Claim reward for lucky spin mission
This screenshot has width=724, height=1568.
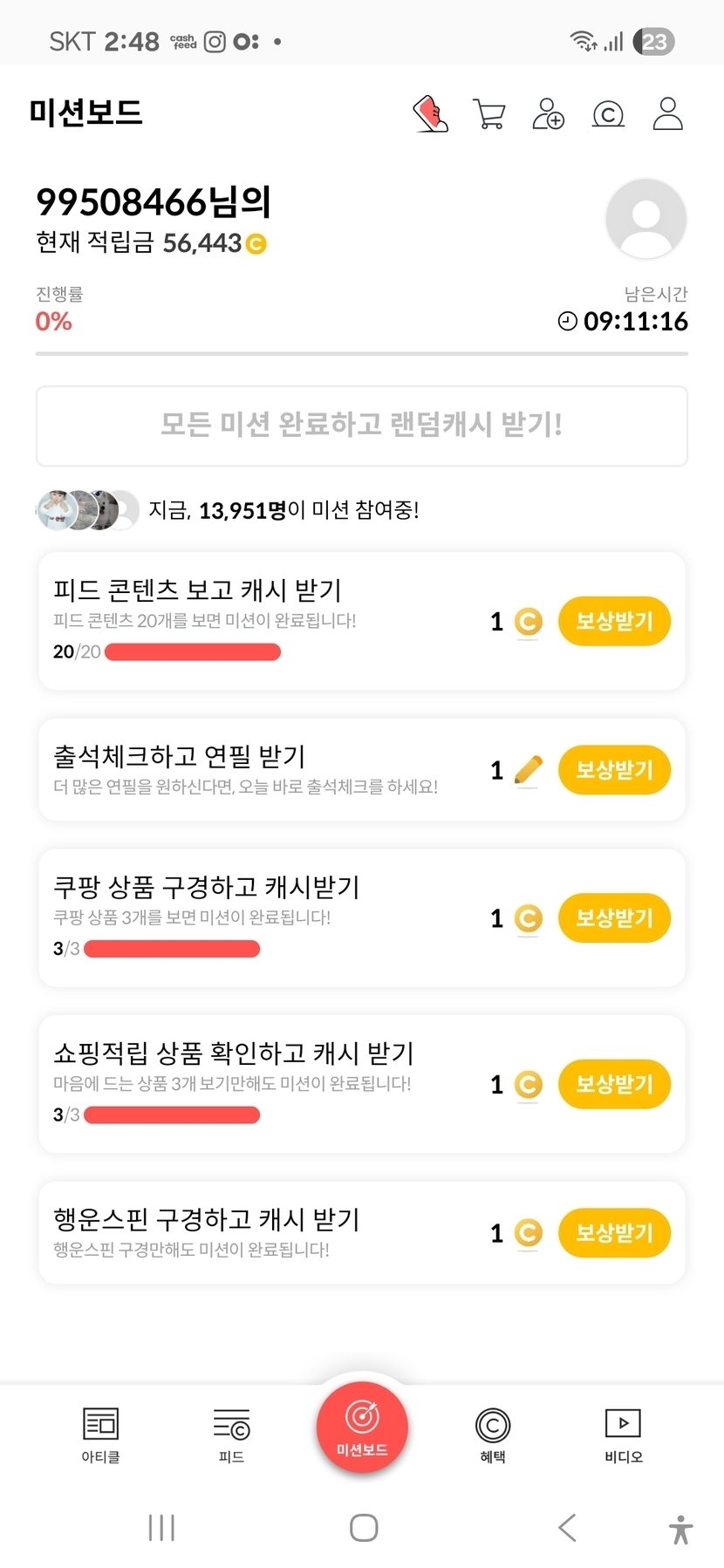pyautogui.click(x=614, y=1233)
